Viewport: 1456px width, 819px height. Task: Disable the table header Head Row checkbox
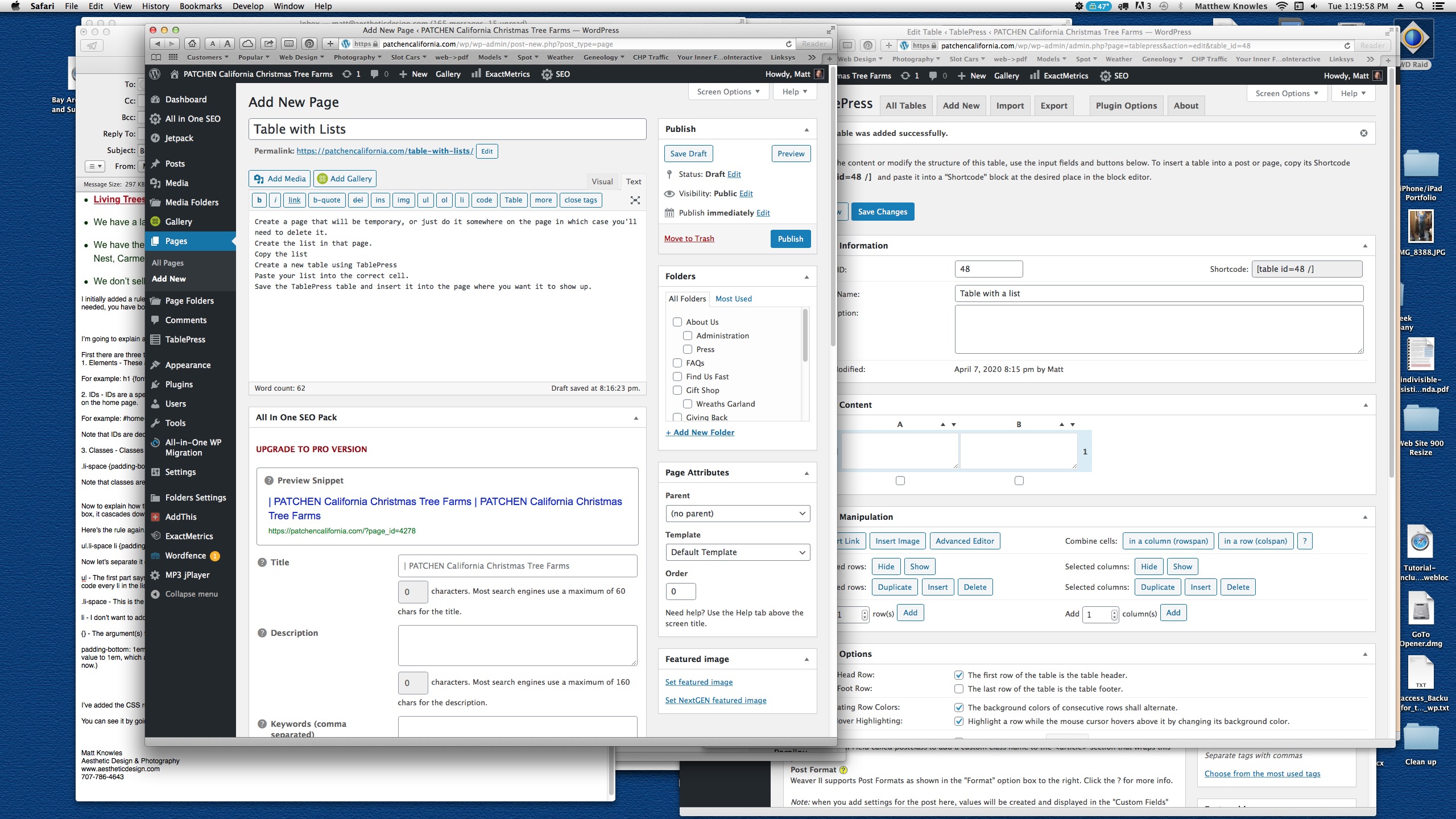959,675
